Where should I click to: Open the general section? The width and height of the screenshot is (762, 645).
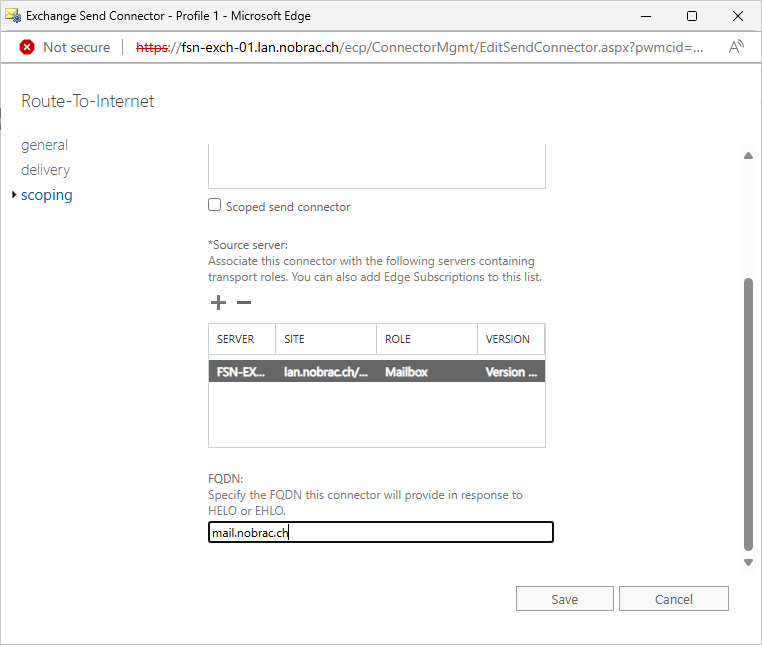pos(44,145)
